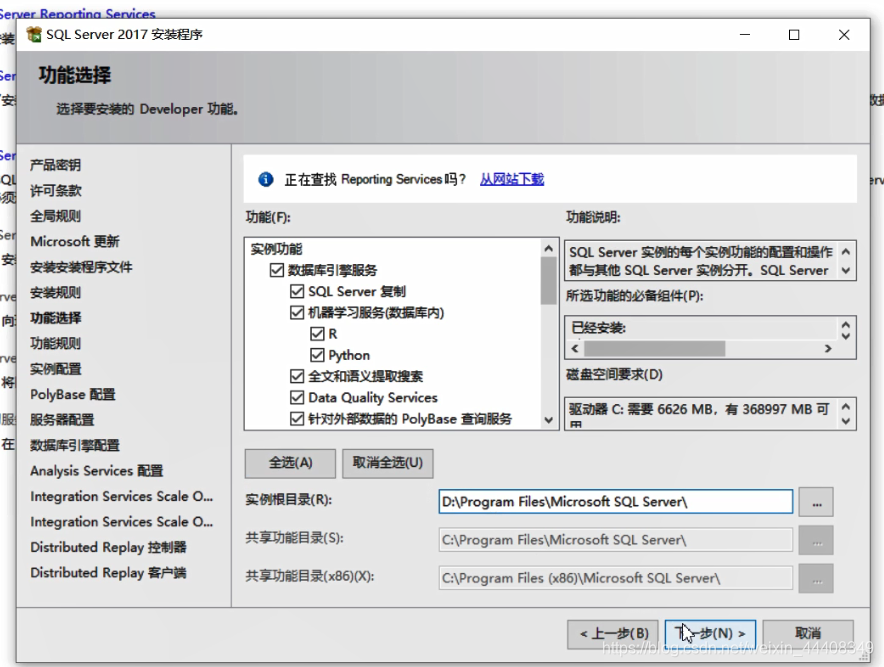Browse for 实例根目录 with the ... button
Image resolution: width=884 pixels, height=667 pixels.
tap(816, 502)
